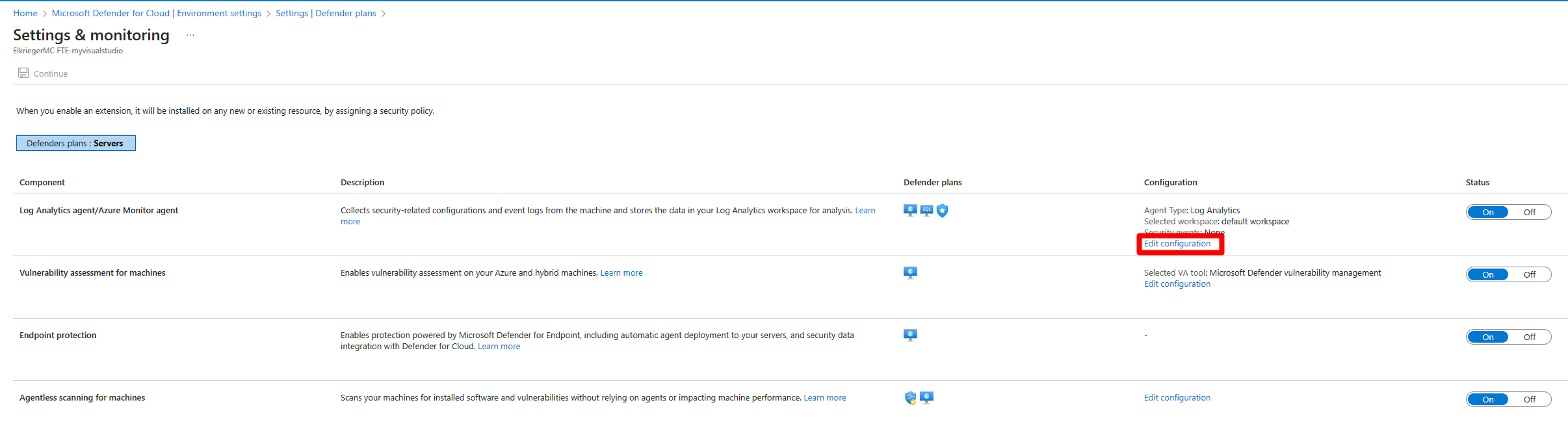Image resolution: width=1568 pixels, height=435 pixels.
Task: Select the Agentless scanning for machines component name
Action: [x=83, y=398]
